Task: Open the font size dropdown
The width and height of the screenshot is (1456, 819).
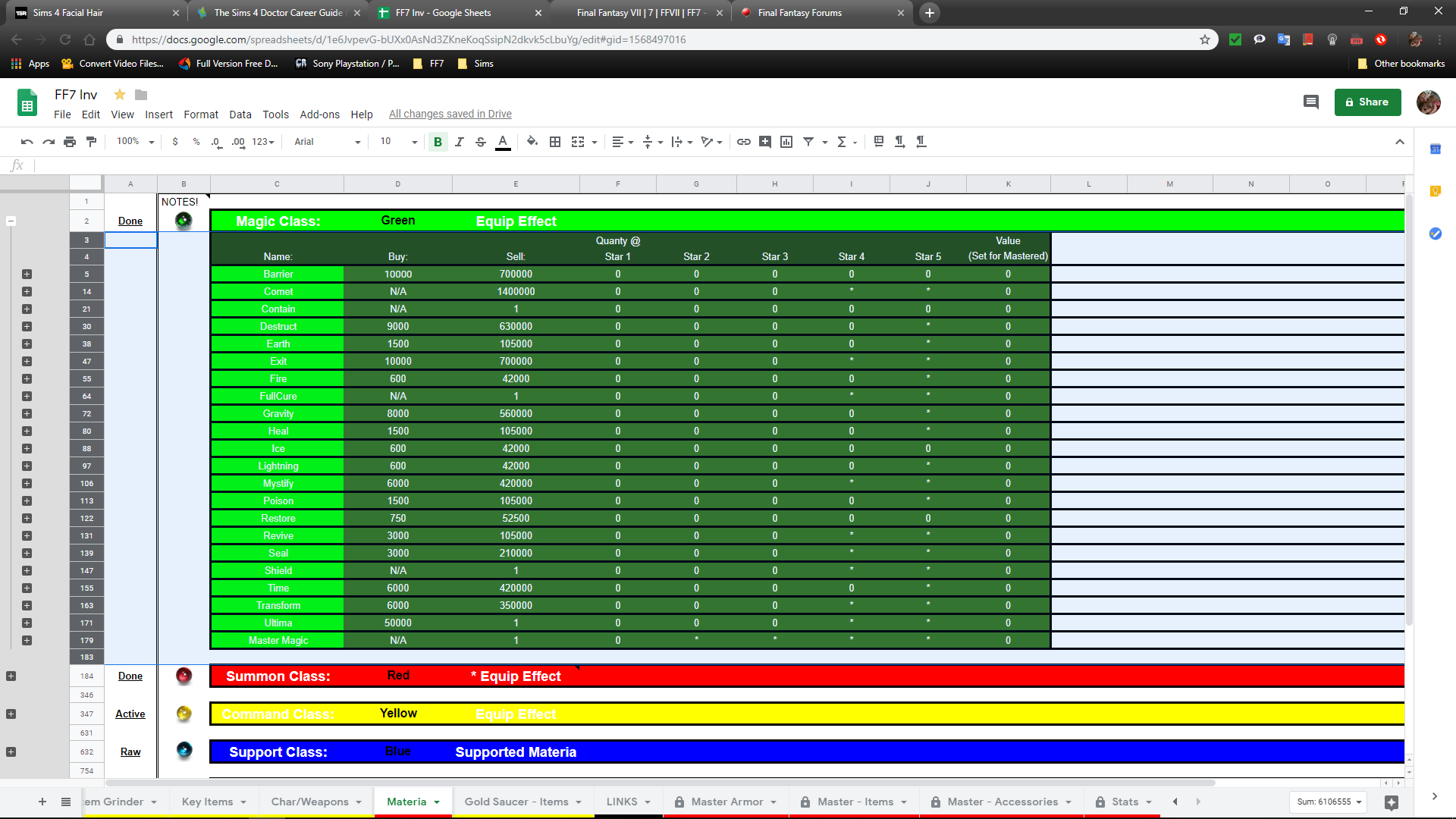Action: (x=398, y=142)
